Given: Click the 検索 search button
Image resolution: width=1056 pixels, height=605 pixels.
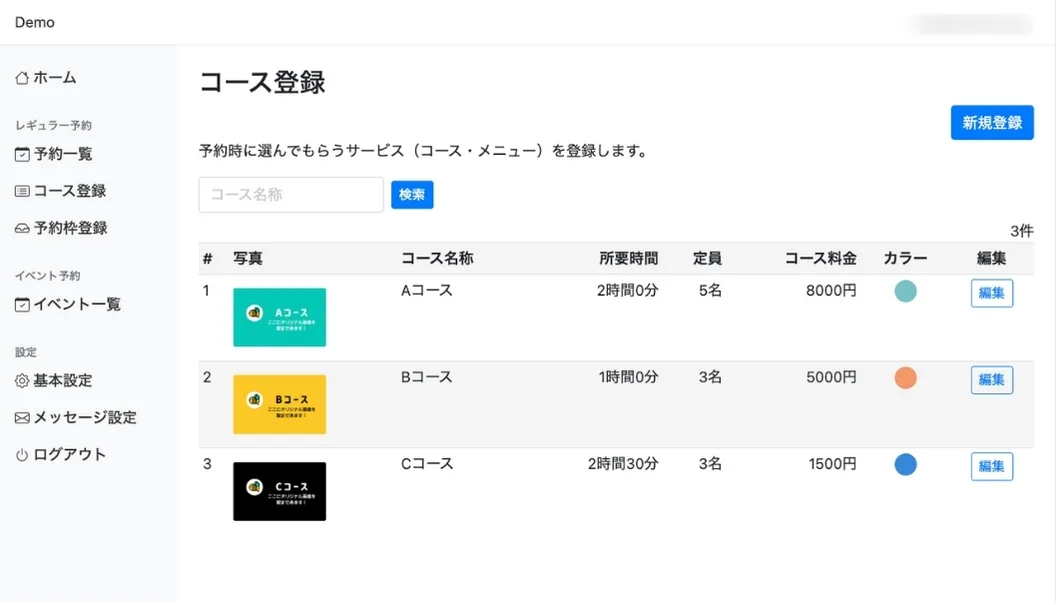Looking at the screenshot, I should pyautogui.click(x=412, y=195).
